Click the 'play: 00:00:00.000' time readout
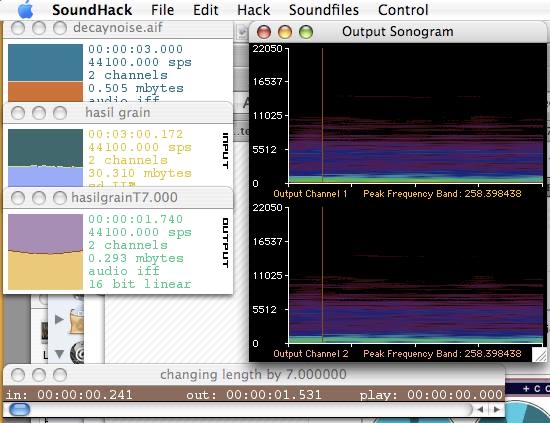The image size is (550, 423). pos(431,395)
